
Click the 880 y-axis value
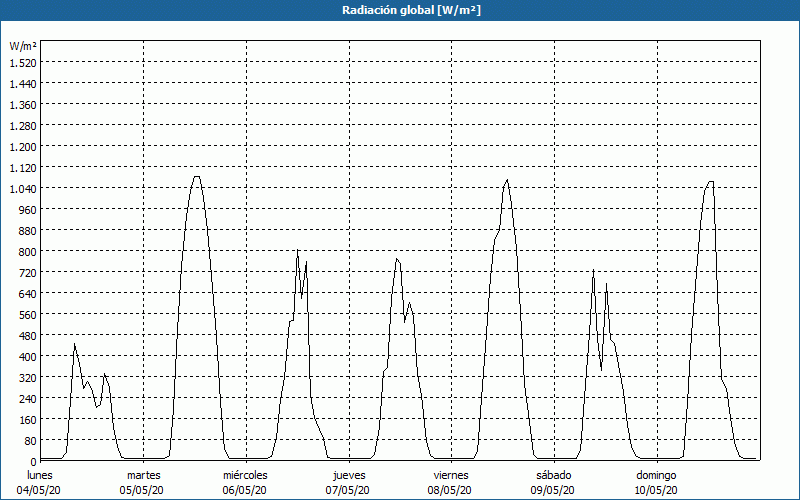click(27, 231)
